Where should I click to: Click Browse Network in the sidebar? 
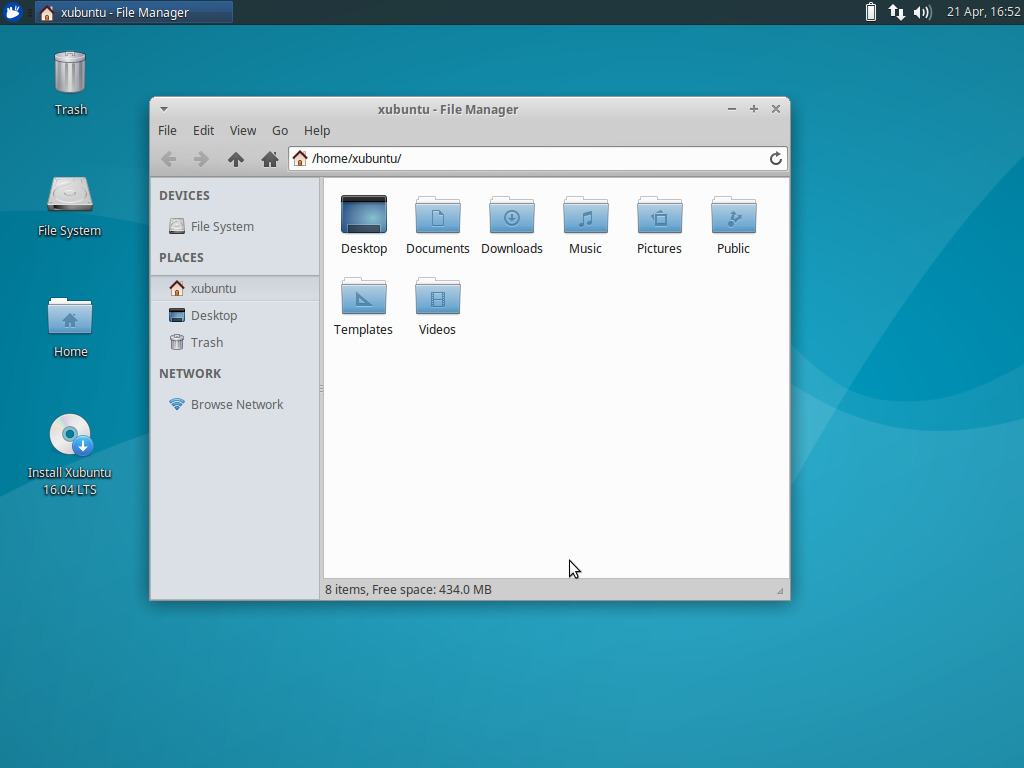pyautogui.click(x=237, y=404)
